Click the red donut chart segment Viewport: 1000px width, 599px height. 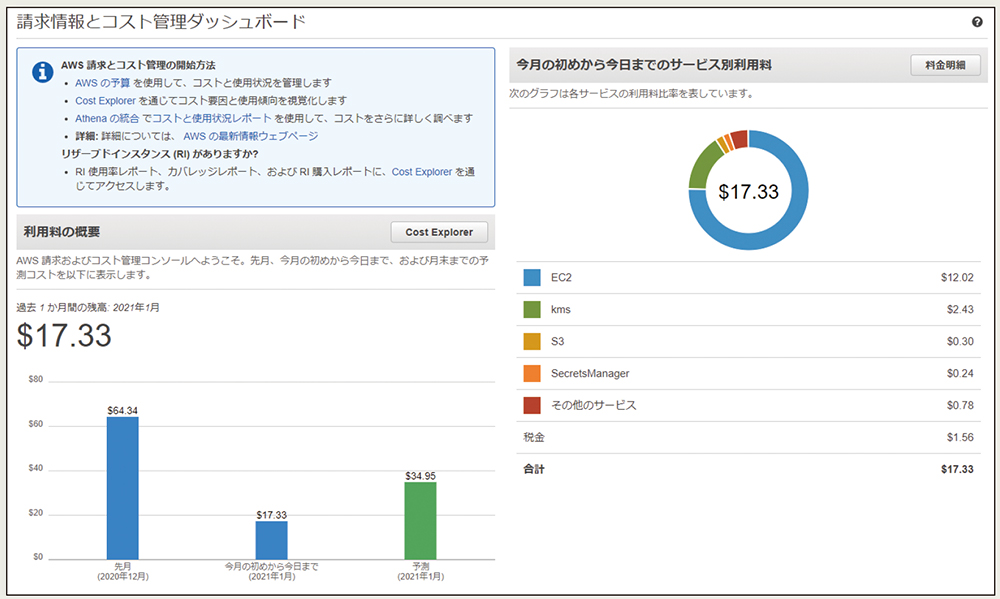[739, 139]
